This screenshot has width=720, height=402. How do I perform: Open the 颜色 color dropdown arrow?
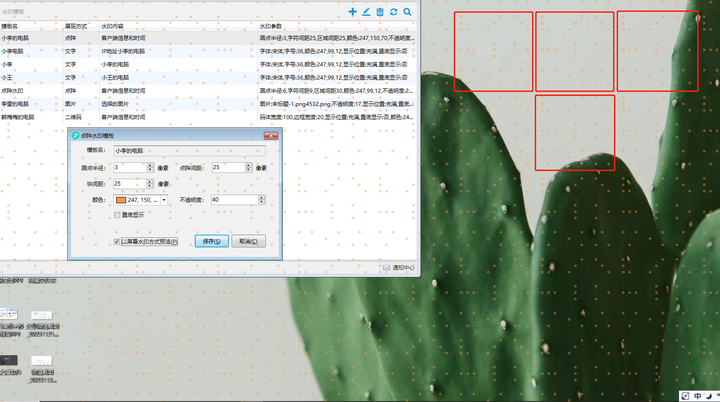(x=164, y=200)
